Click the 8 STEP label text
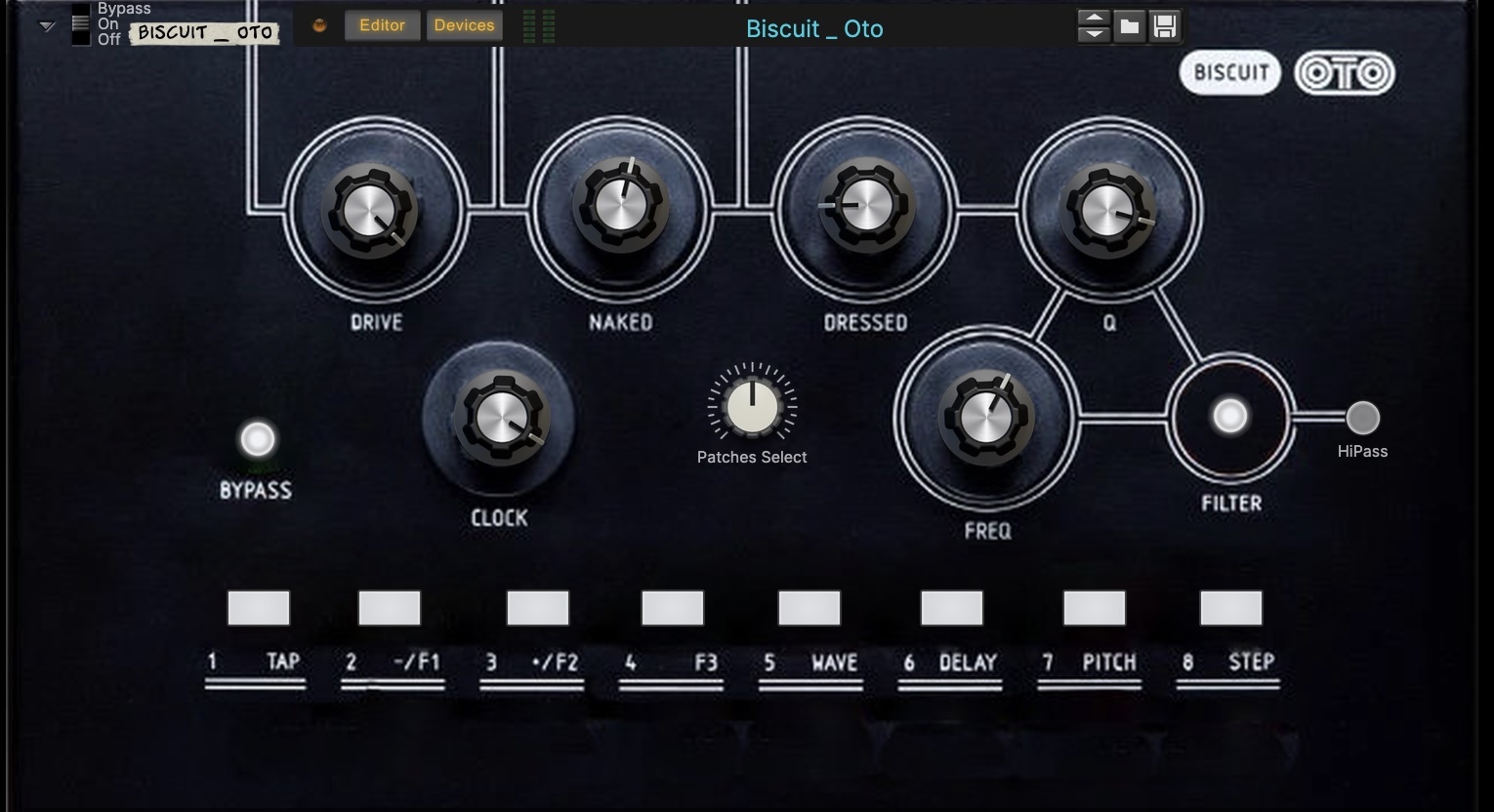Screen dimensions: 1494x812 [x=1228, y=662]
